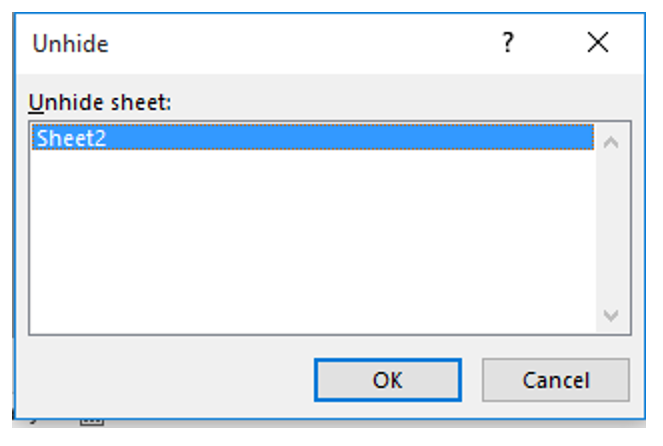Click the Unhide title bar text
This screenshot has height=446, width=663.
70,44
